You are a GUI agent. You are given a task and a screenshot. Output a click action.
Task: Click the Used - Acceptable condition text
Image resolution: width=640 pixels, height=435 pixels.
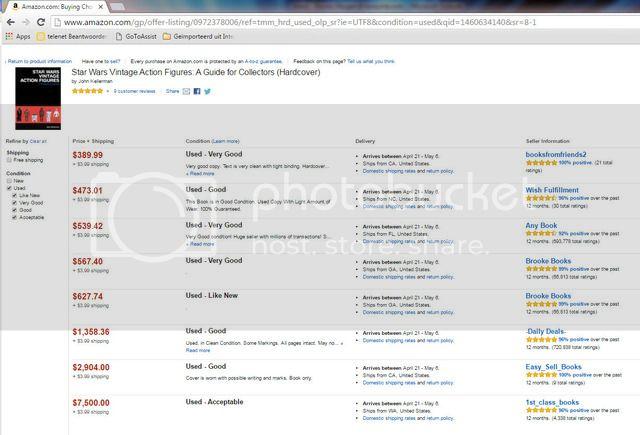(x=214, y=402)
